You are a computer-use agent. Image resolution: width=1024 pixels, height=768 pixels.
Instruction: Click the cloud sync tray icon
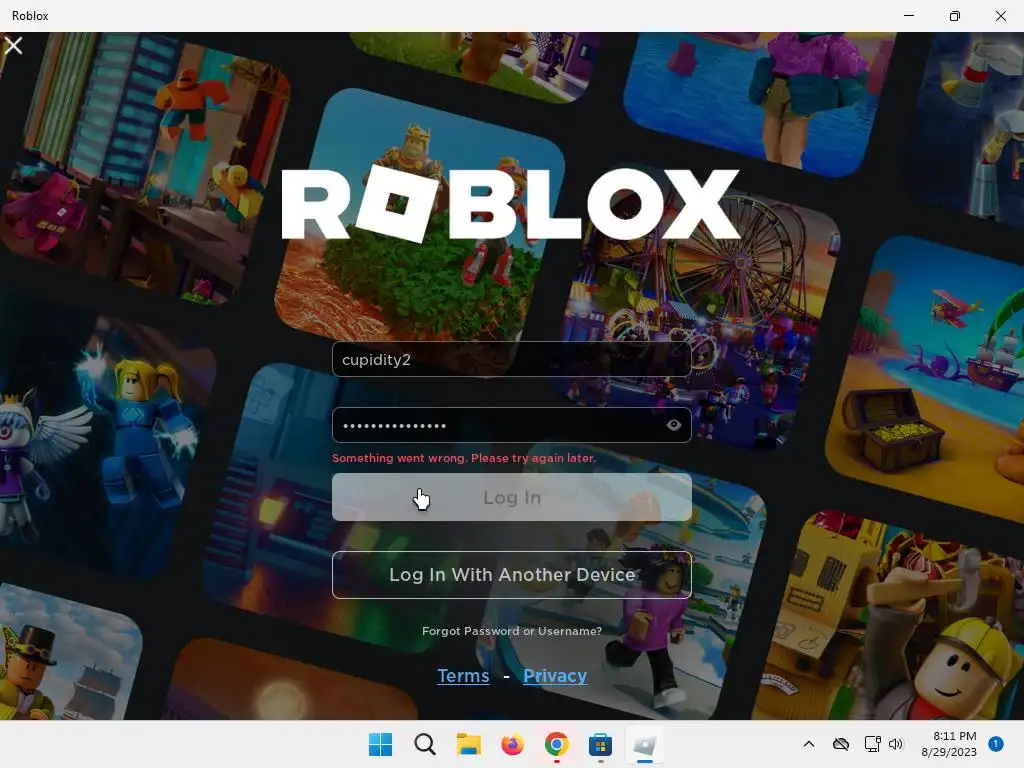coord(840,744)
